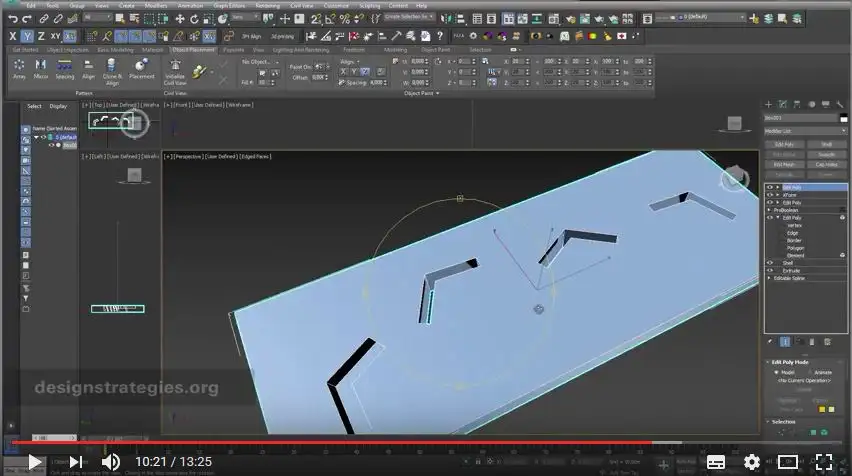Select the Unlink chain icon

click(x=58, y=19)
